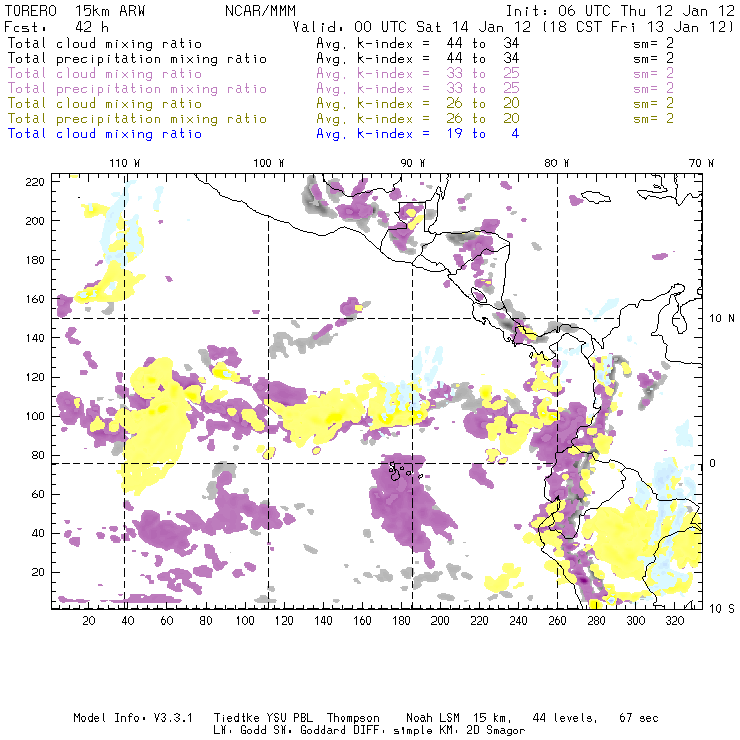740x740 pixels.
Task: Select the y-axis grid label "20"
Action: (x=39, y=572)
